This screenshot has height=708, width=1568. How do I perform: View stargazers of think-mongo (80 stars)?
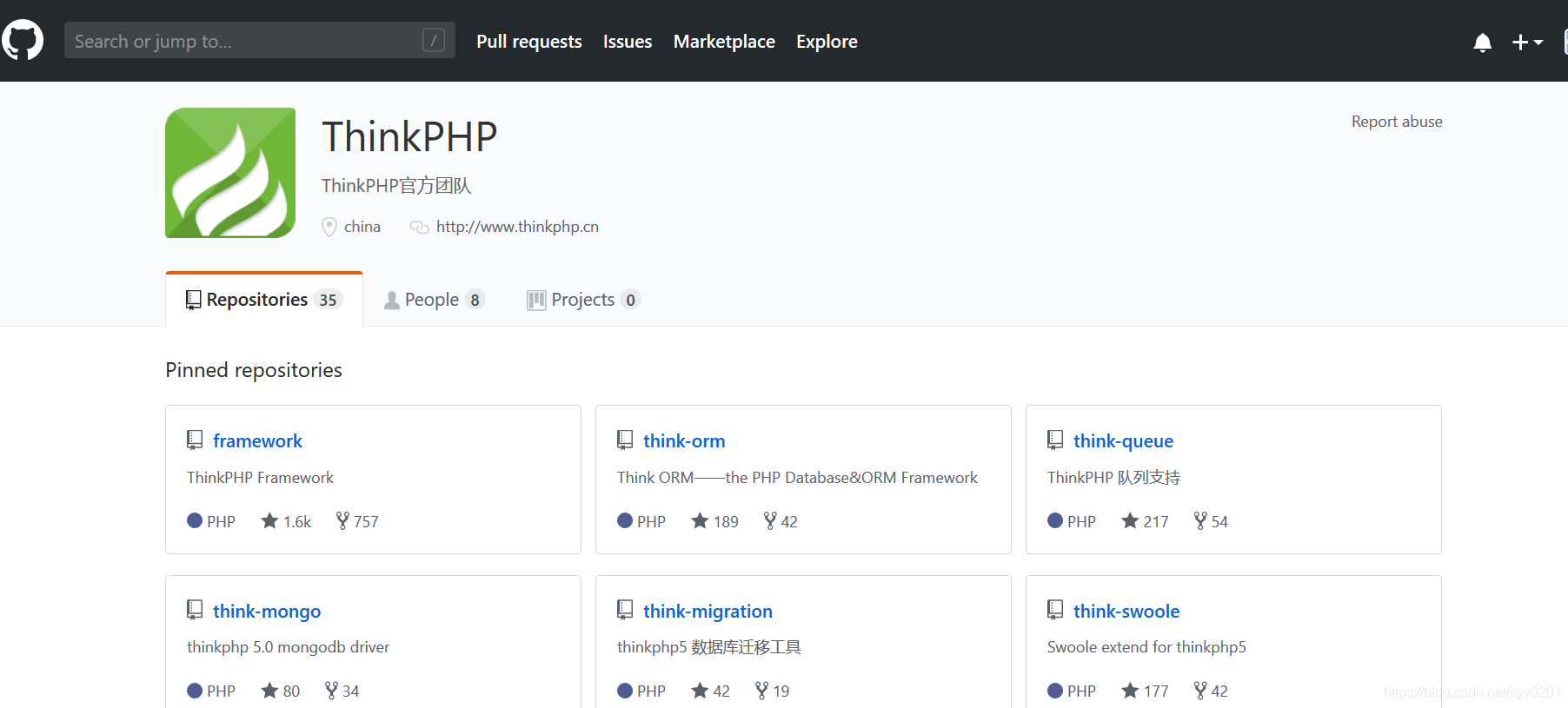tap(281, 691)
